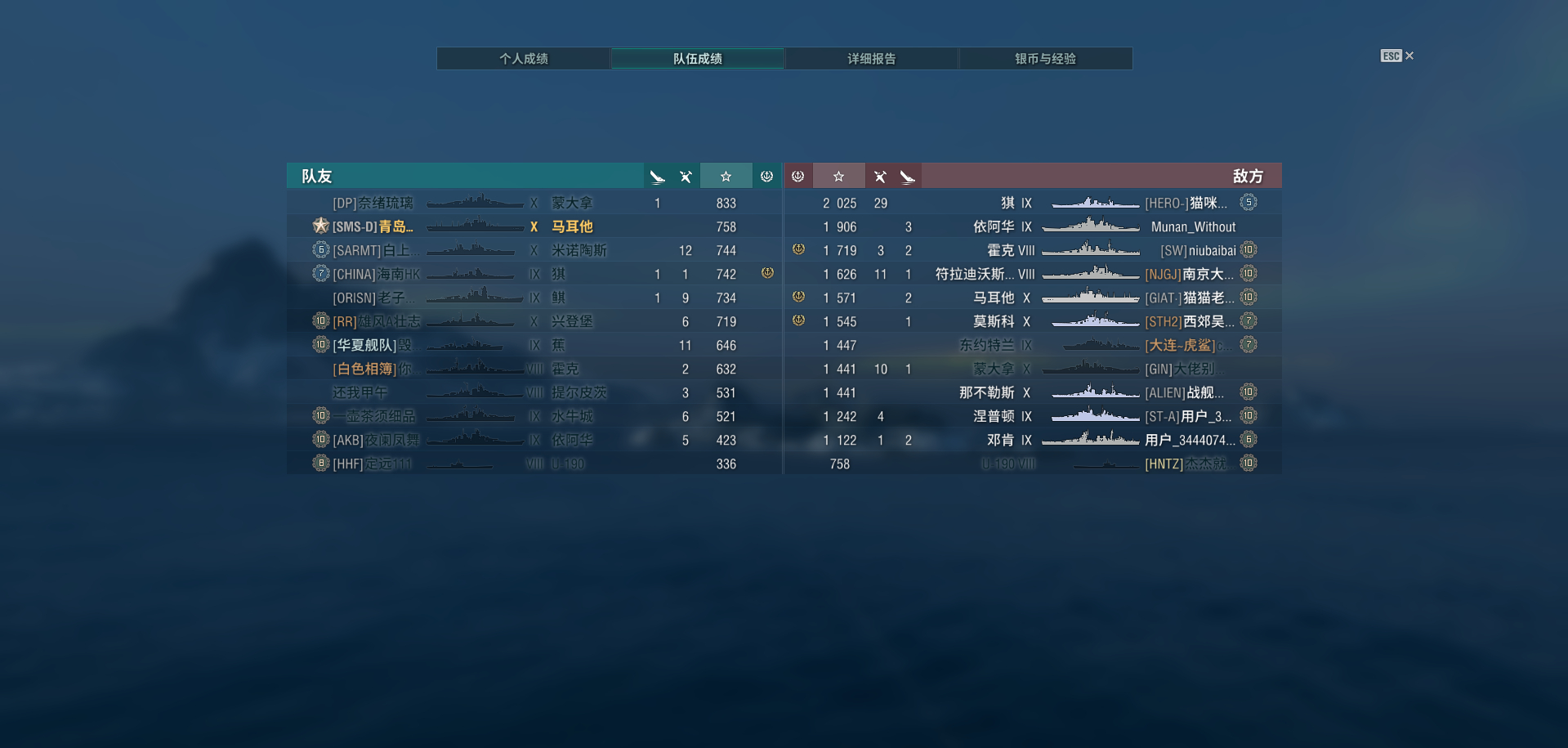
Task: Open the 银币与经验 tab
Action: coord(1045,59)
